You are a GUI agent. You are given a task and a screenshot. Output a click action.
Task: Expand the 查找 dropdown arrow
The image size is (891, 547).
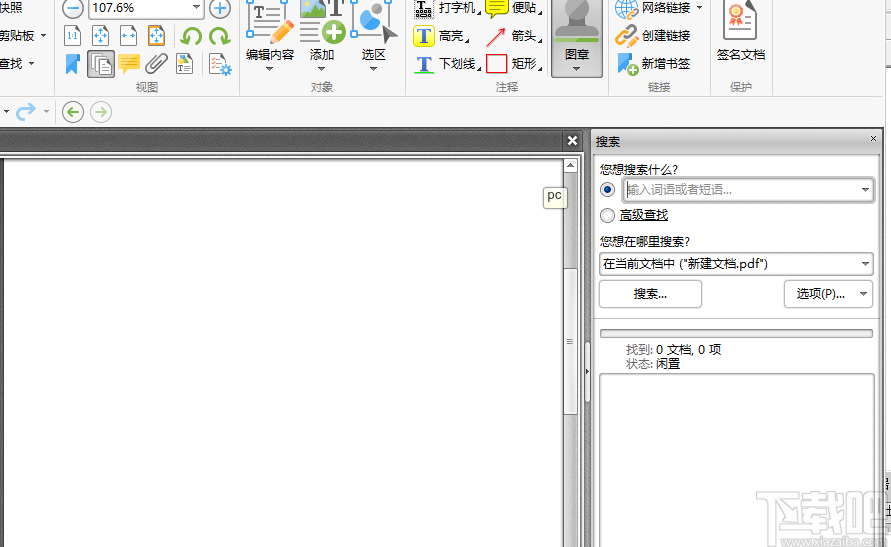coord(31,64)
